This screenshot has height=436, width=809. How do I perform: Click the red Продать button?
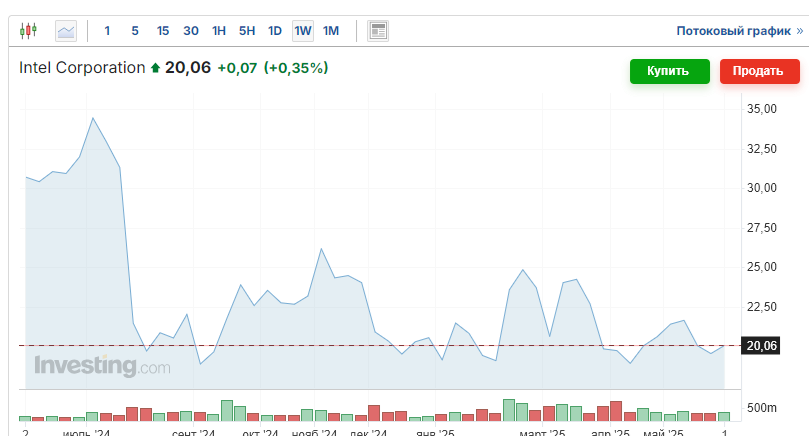coord(760,71)
